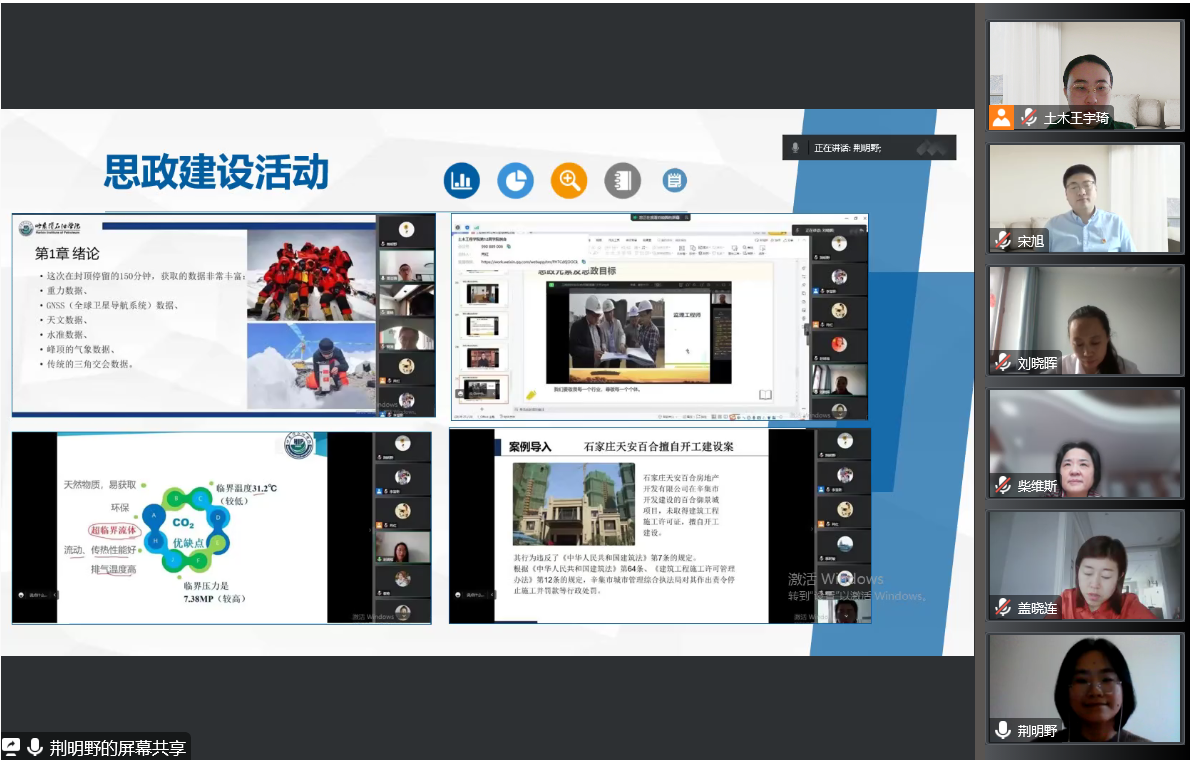Click the screen share icon at bottom left
The width and height of the screenshot is (1190, 760).
(12, 747)
